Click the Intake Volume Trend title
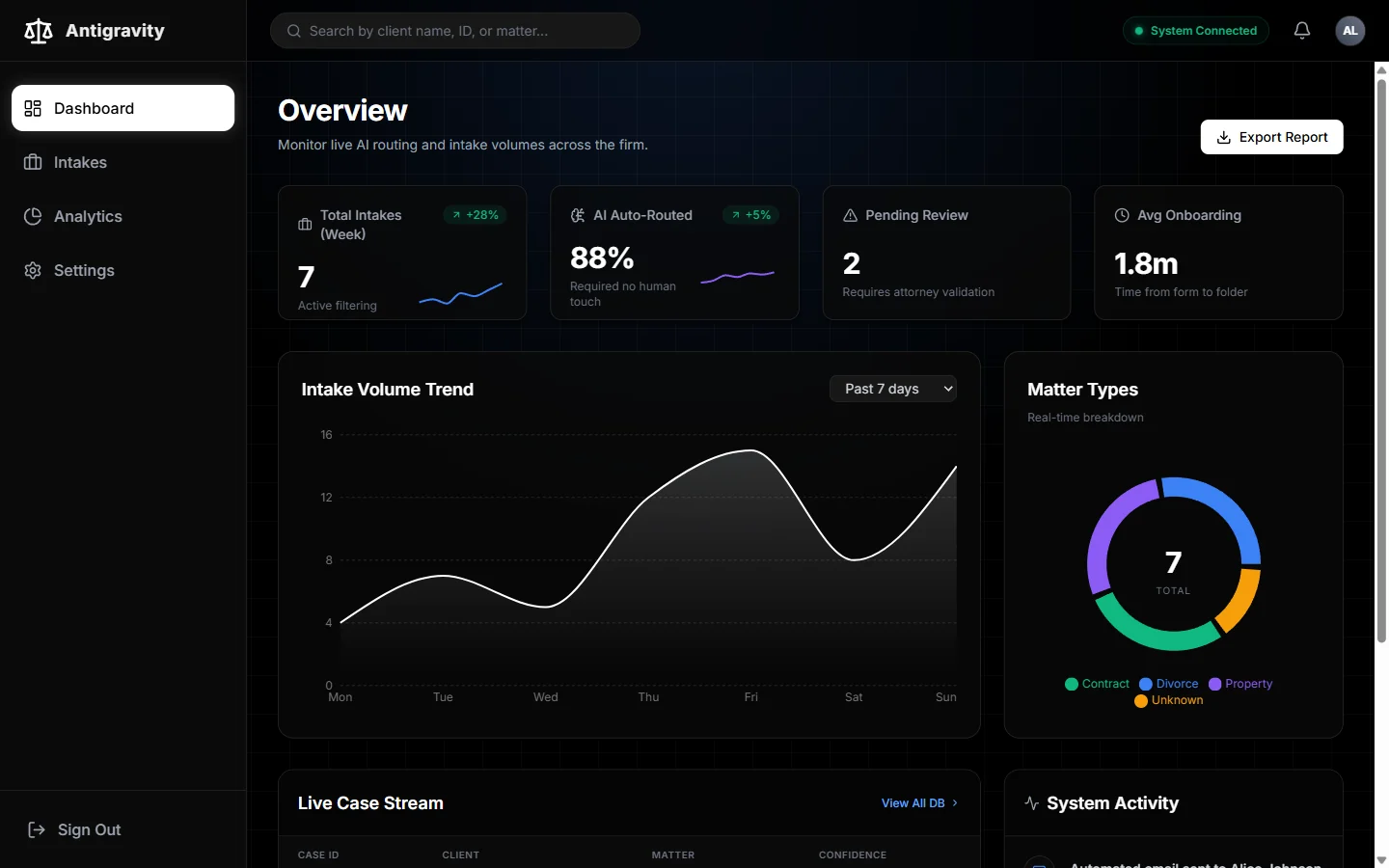The width and height of the screenshot is (1389, 868). [388, 390]
